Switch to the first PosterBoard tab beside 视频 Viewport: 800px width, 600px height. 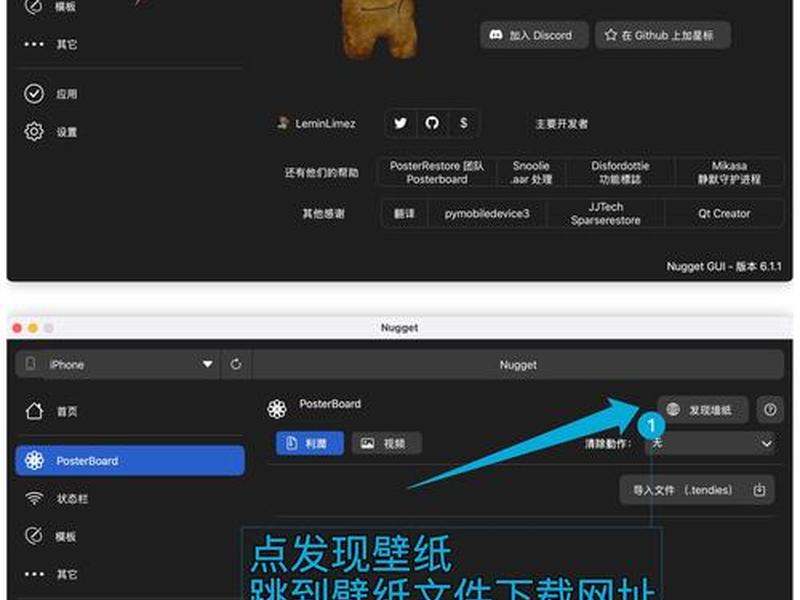tap(310, 443)
